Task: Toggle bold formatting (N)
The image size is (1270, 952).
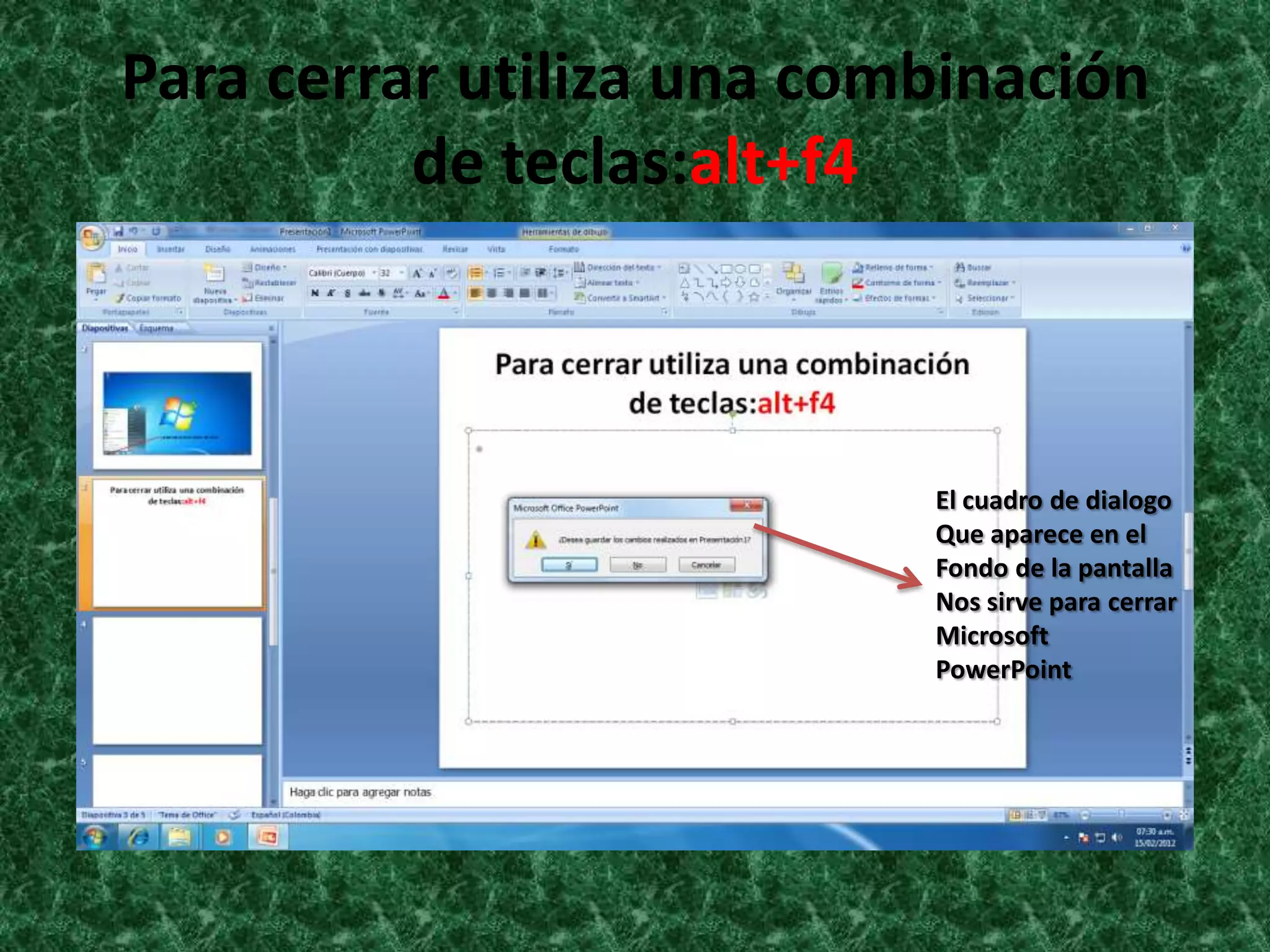Action: click(315, 293)
